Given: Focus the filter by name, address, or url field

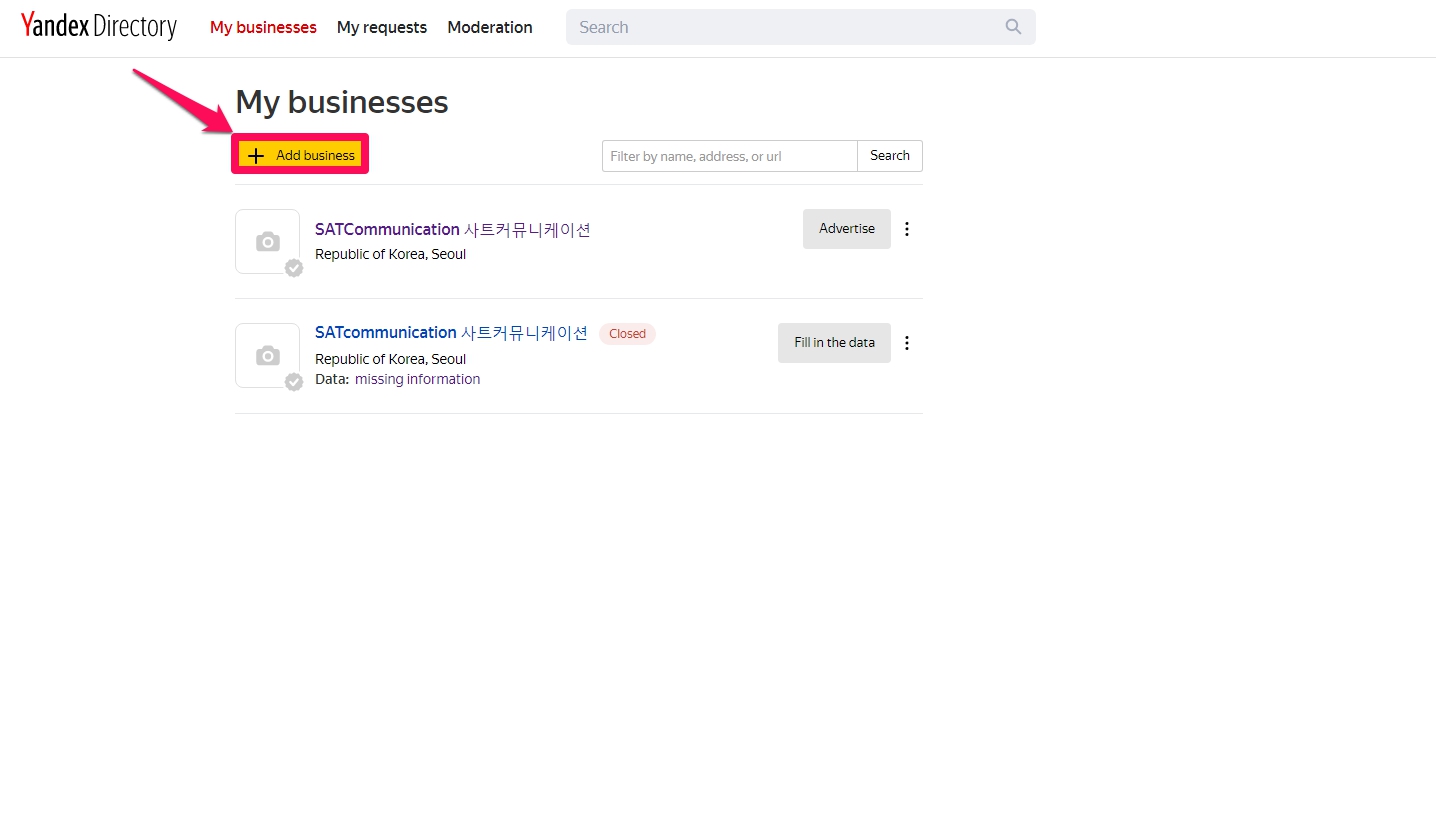Looking at the screenshot, I should coord(729,156).
